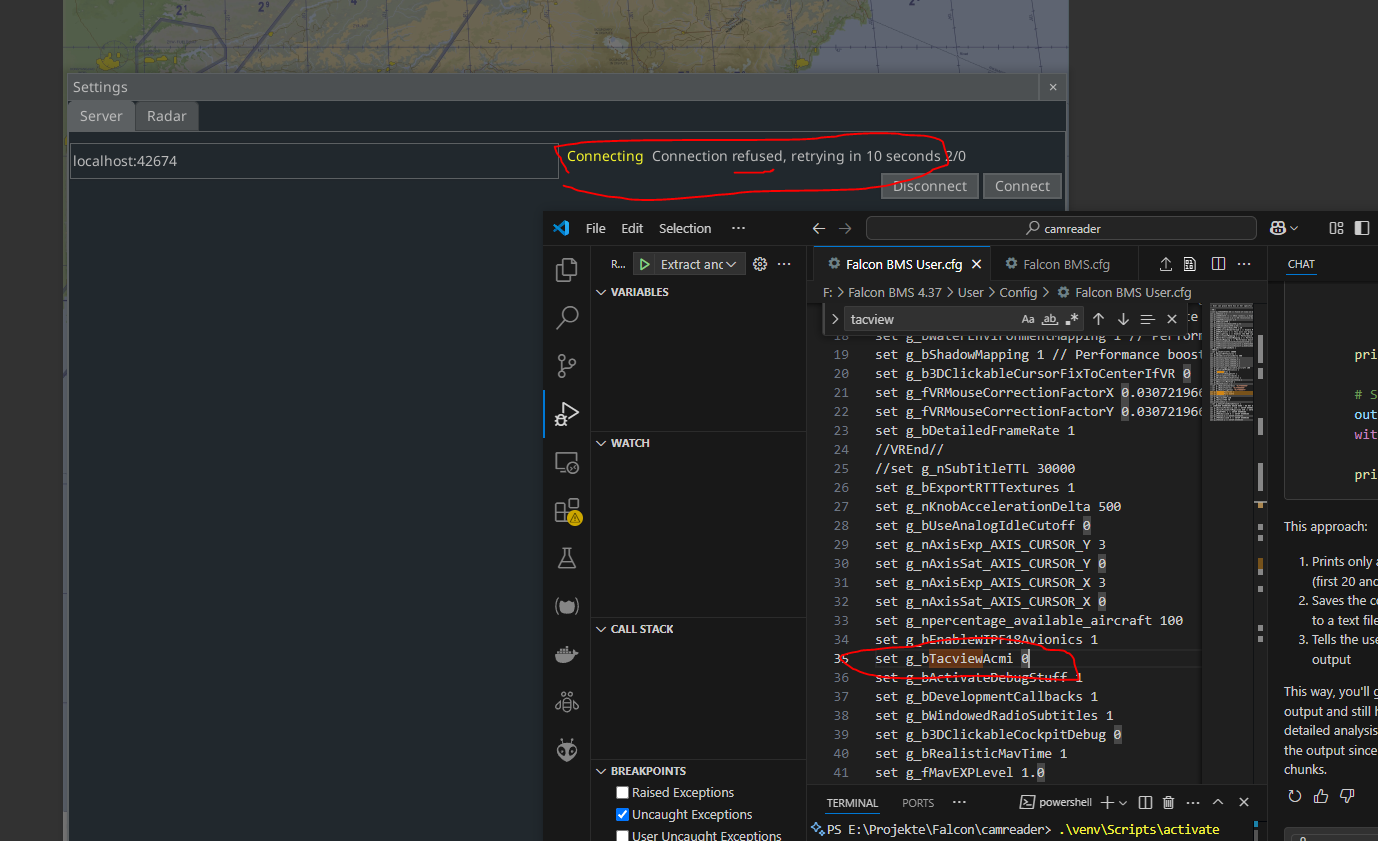Image resolution: width=1378 pixels, height=841 pixels.
Task: Click the upload arrow icon in editor toolbar
Action: (1165, 264)
